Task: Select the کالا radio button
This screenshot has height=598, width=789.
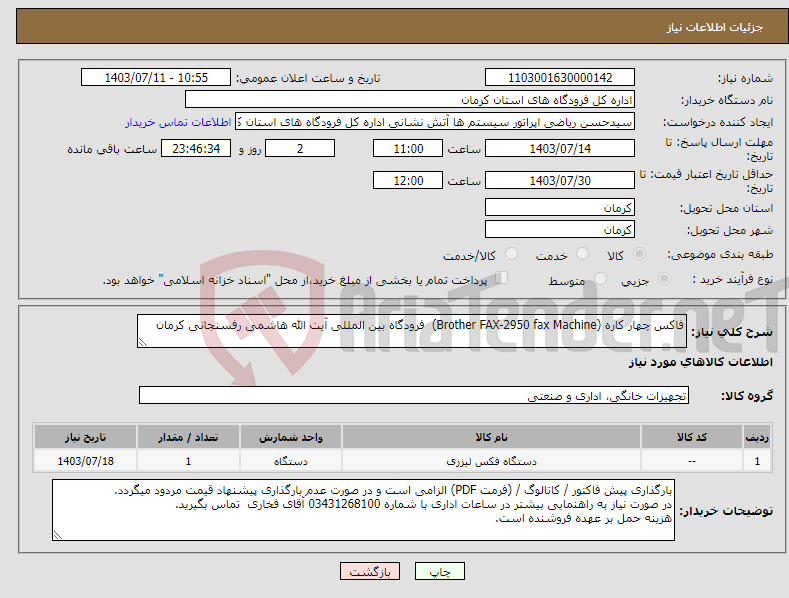Action: click(640, 254)
